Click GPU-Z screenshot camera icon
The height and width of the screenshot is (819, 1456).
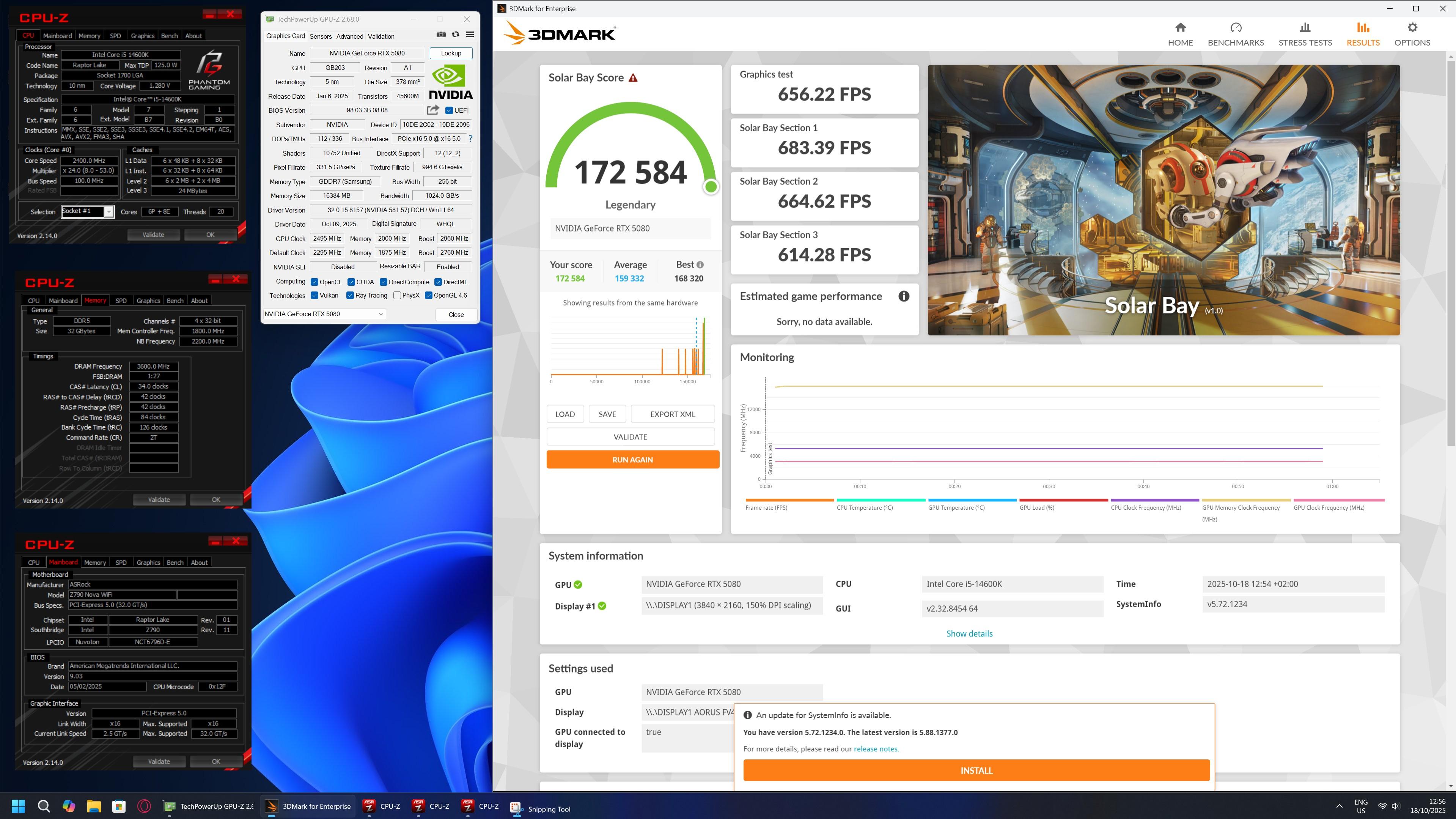coord(441,35)
